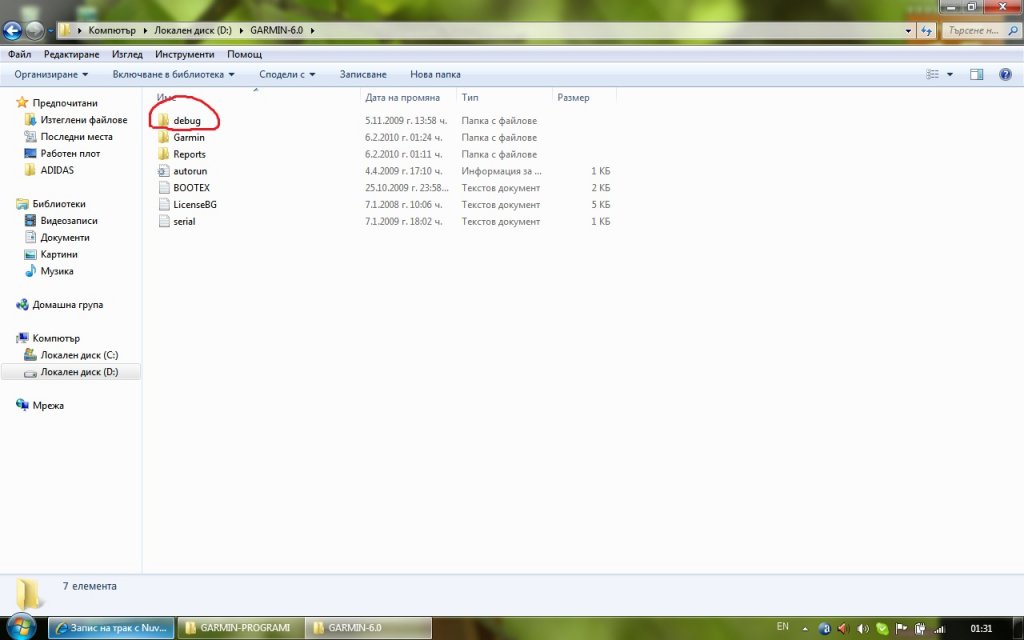1024x640 pixels.
Task: Expand the arrow after Компютър in the address bar
Action: pyautogui.click(x=144, y=30)
